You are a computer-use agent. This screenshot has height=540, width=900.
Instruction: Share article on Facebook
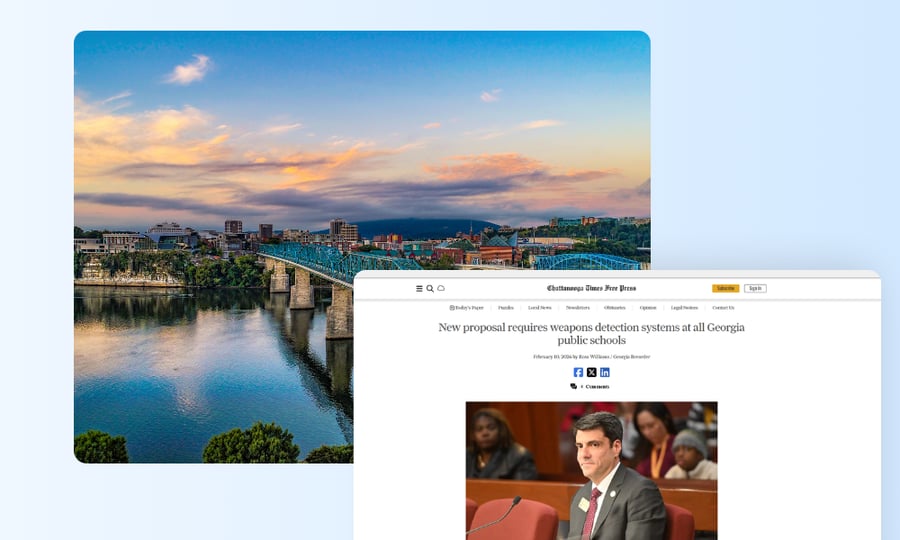pos(578,372)
